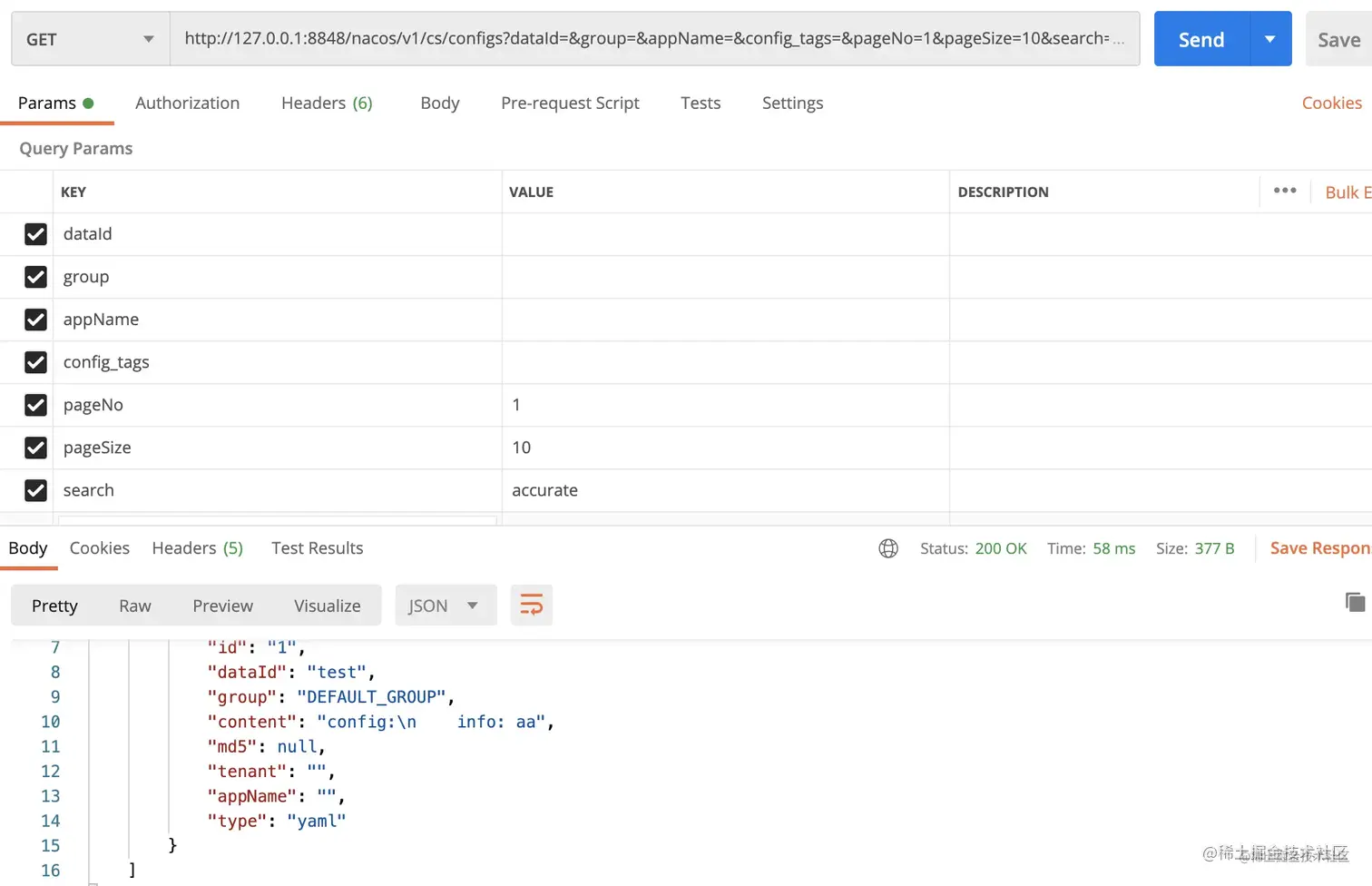1372x886 pixels.
Task: Click the request URL input field
Action: 646,39
